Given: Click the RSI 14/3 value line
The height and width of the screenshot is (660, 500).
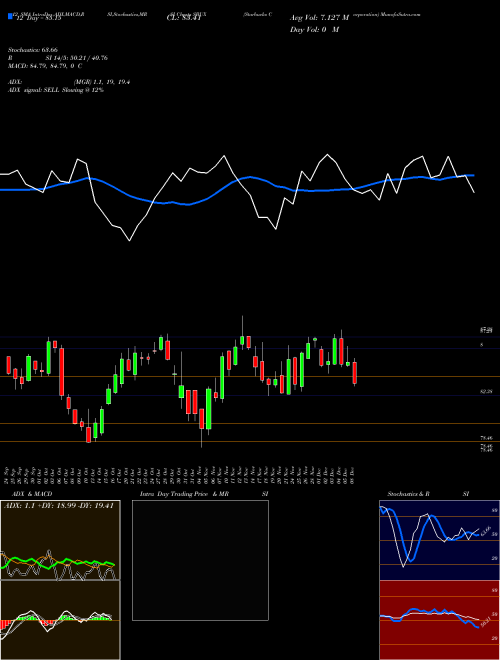Looking at the screenshot, I should click(58, 58).
